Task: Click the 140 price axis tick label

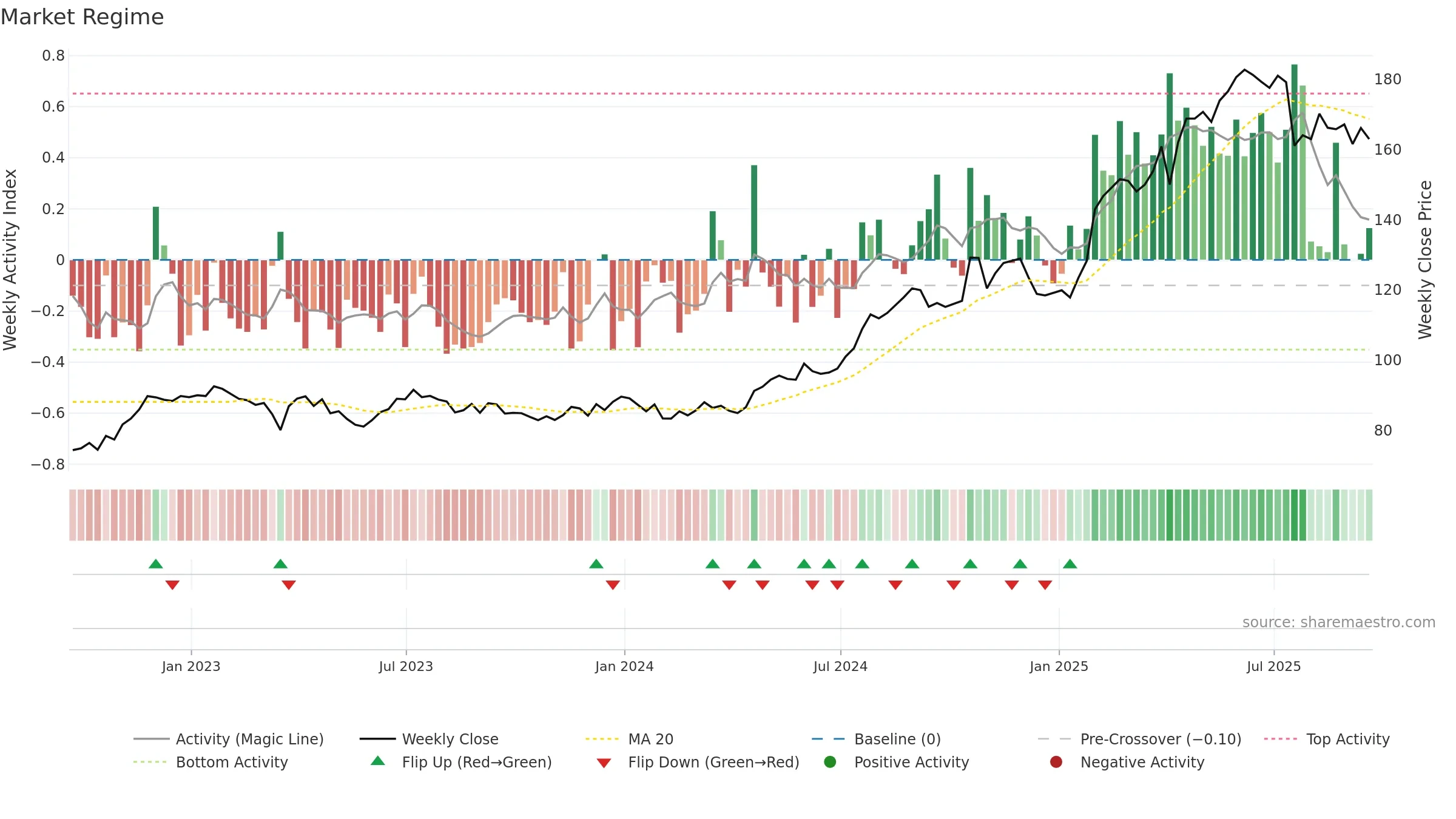Action: 1388,220
